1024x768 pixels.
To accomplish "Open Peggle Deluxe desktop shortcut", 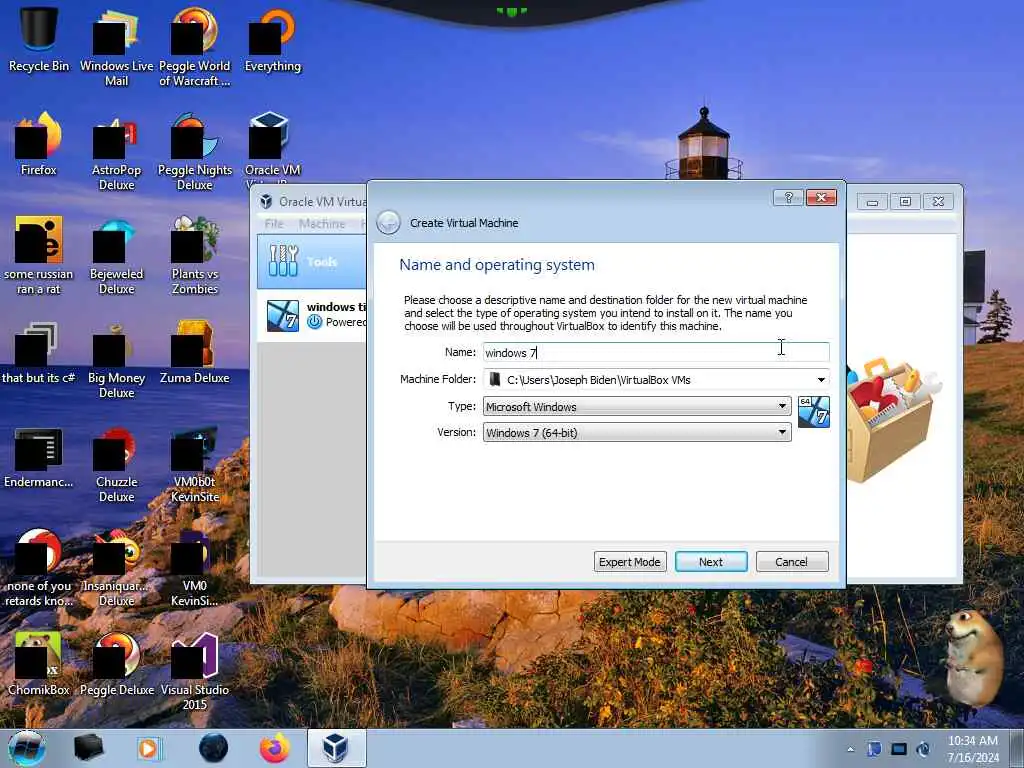I will (116, 665).
